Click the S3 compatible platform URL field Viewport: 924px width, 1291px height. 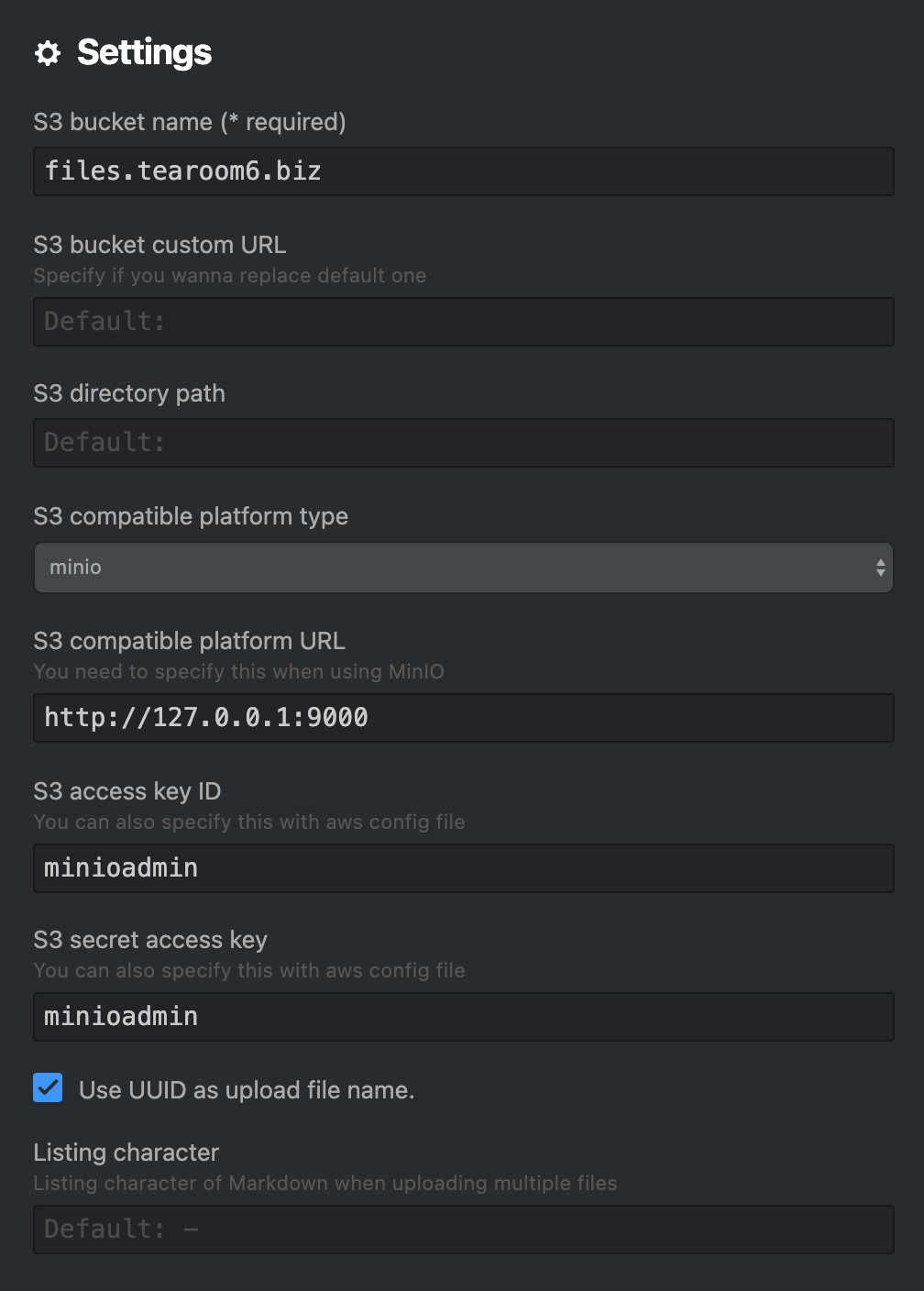[464, 718]
